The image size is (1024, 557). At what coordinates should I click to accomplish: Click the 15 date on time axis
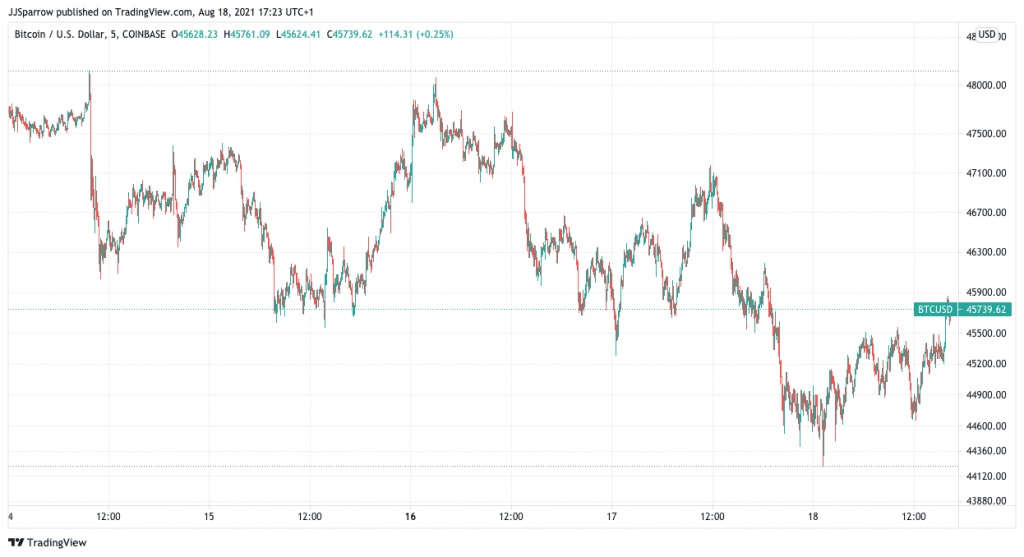(x=209, y=517)
